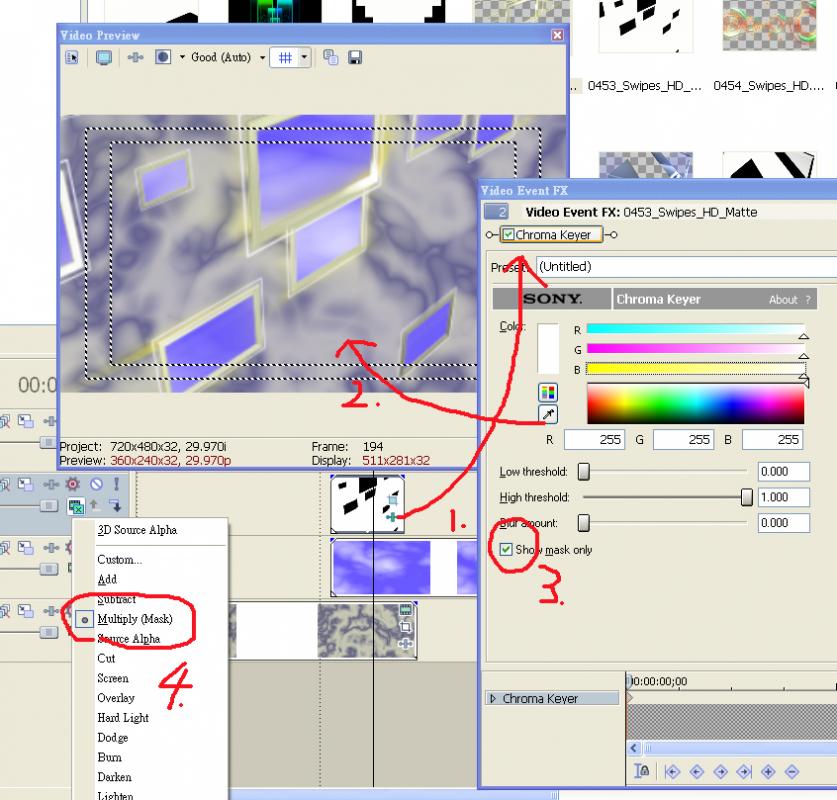Click the Compositing Mode icon on the track
This screenshot has height=800, width=837.
point(76,505)
